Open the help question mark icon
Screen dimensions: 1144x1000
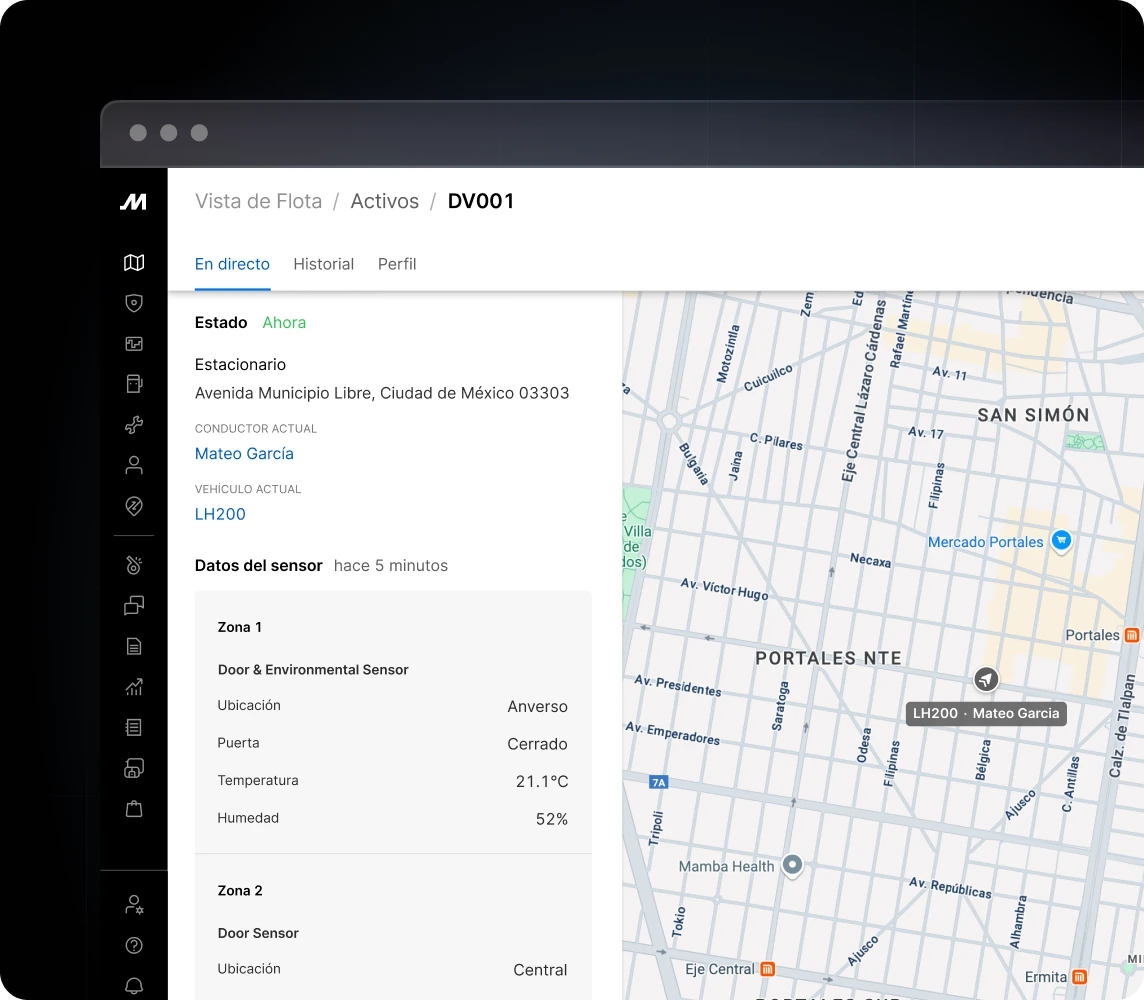tap(133, 945)
